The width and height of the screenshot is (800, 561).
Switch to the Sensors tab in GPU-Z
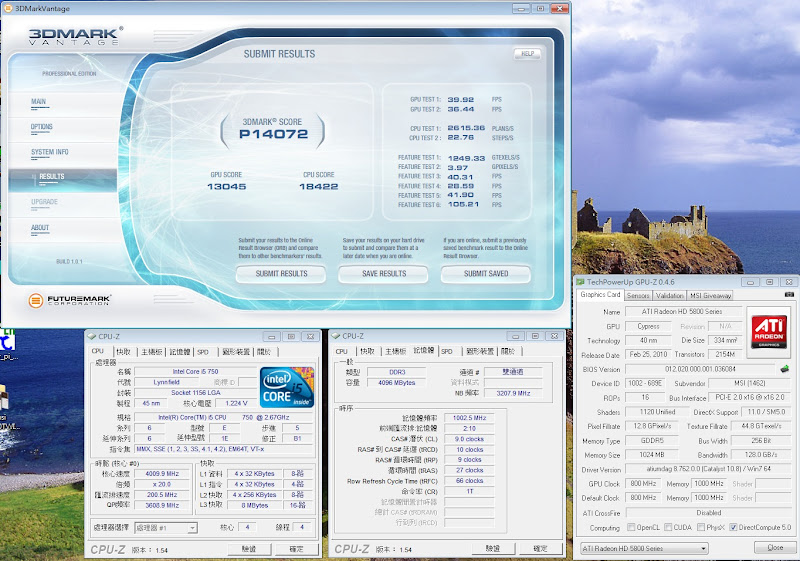638,295
